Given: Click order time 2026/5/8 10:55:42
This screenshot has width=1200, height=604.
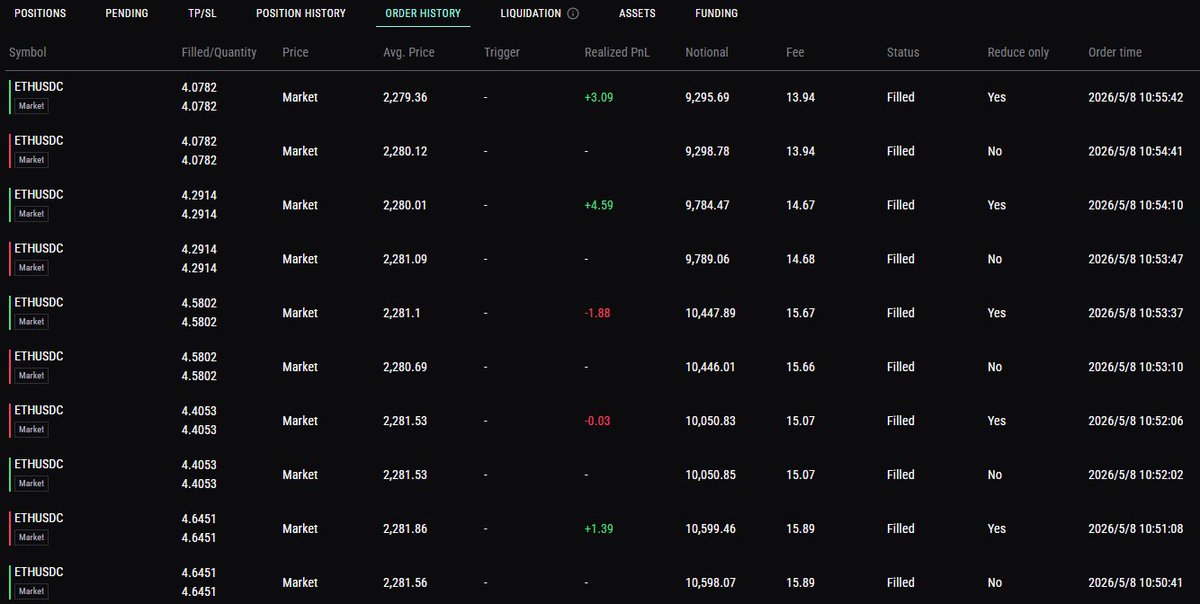Looking at the screenshot, I should 1134,97.
